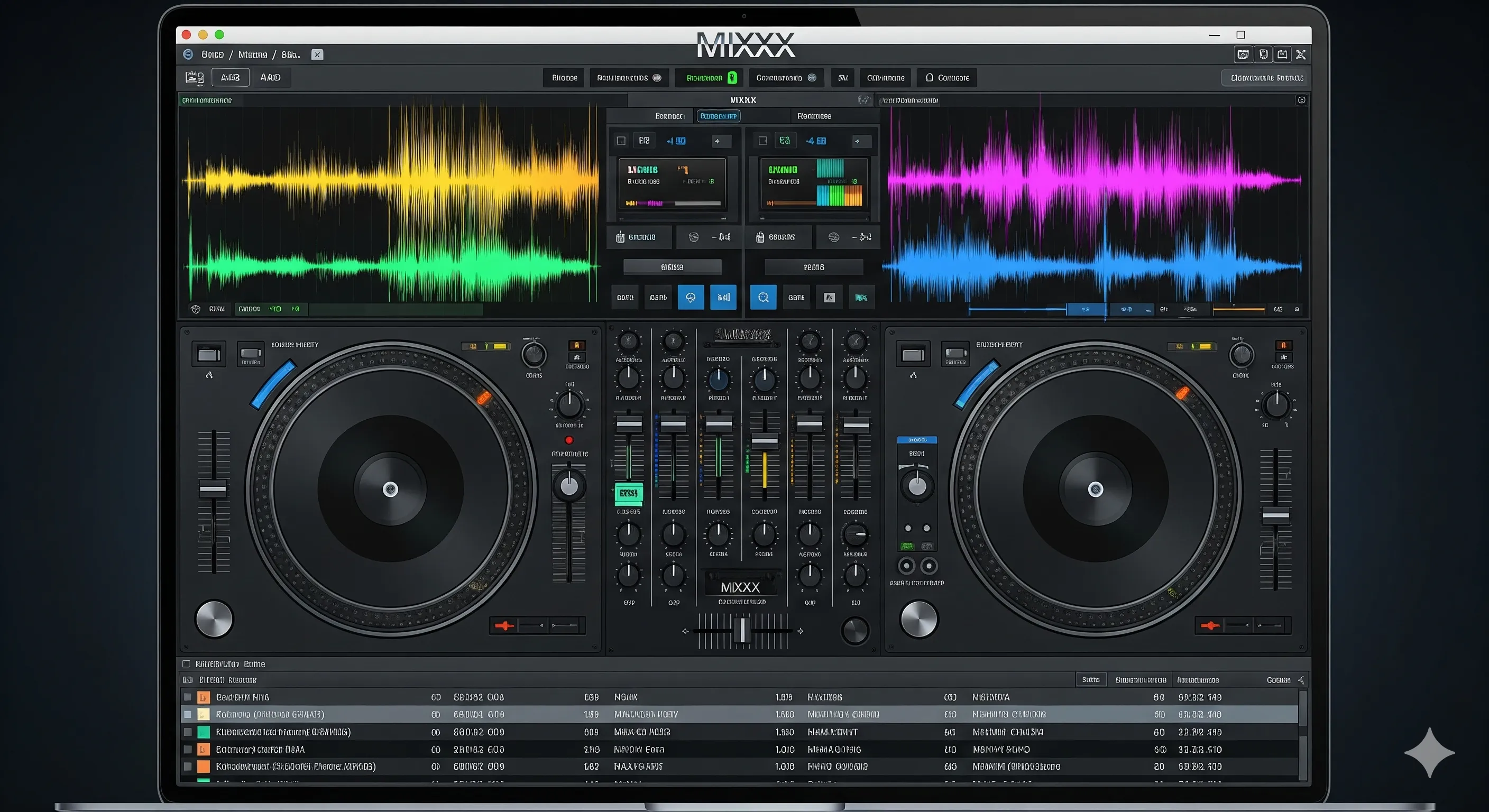
Task: Click the first button in the top center toolbar
Action: [x=564, y=77]
